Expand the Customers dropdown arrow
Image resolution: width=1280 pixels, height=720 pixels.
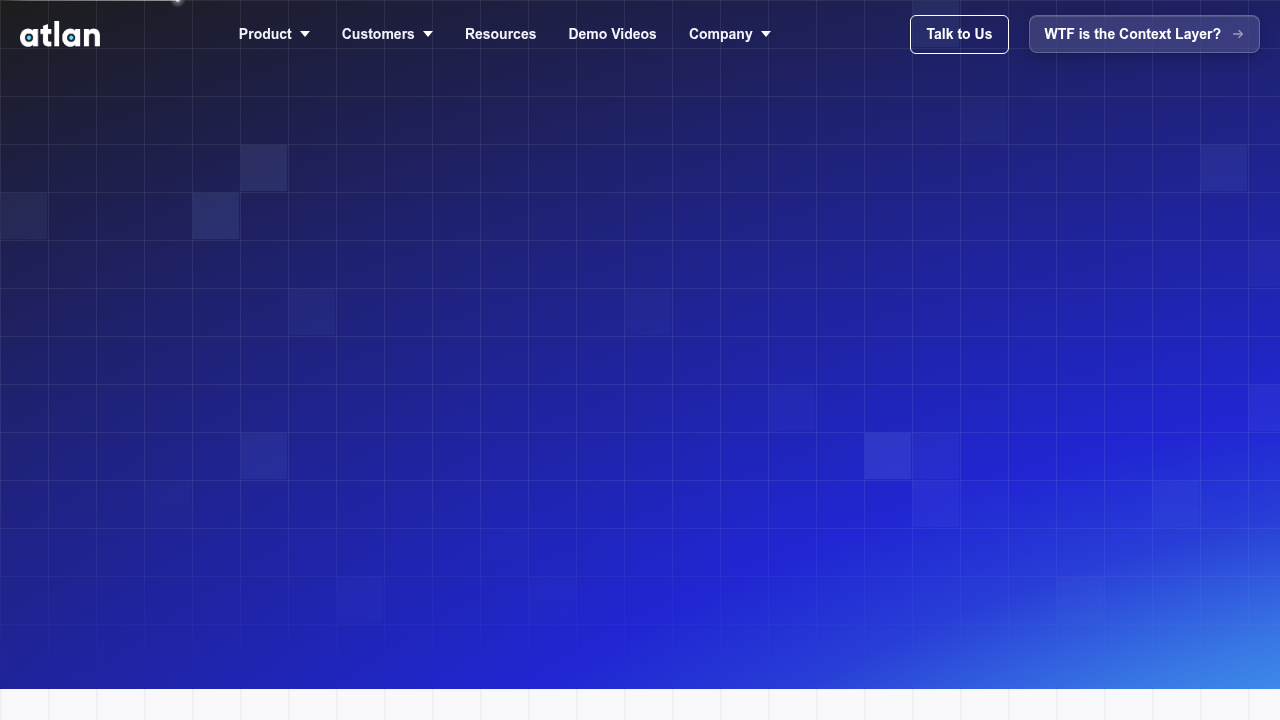tap(428, 34)
